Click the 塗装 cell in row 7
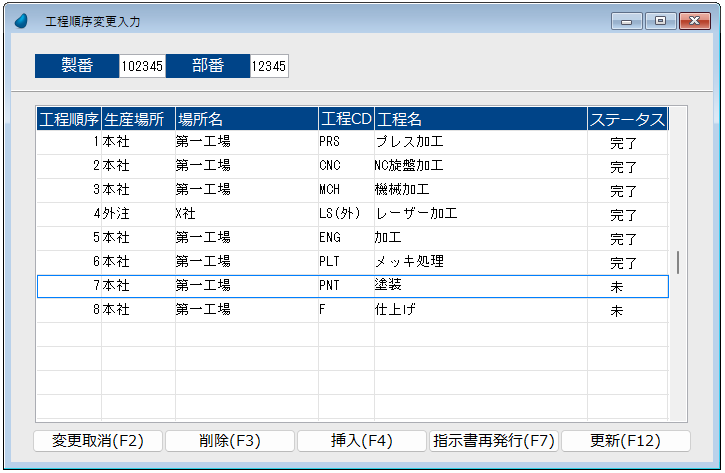 (480, 286)
